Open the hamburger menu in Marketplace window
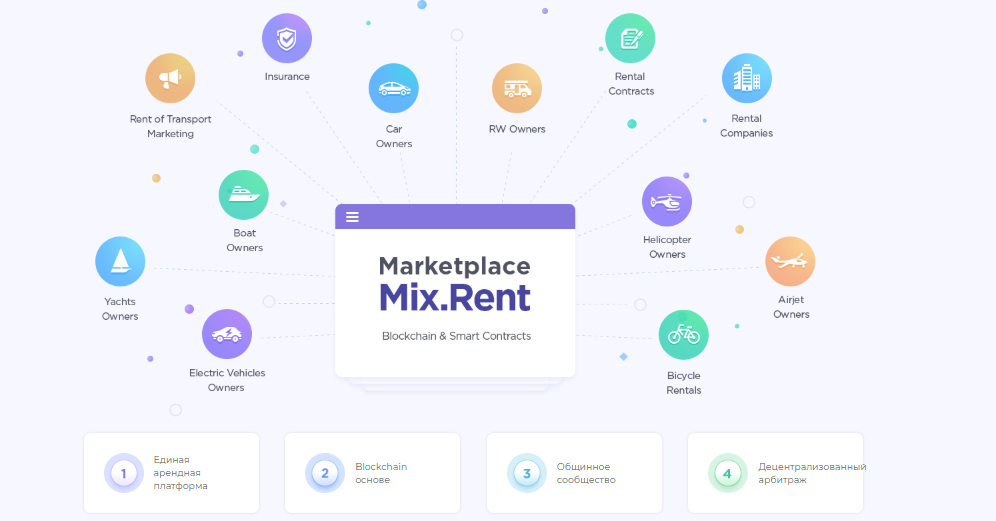The height and width of the screenshot is (521, 996). (353, 217)
